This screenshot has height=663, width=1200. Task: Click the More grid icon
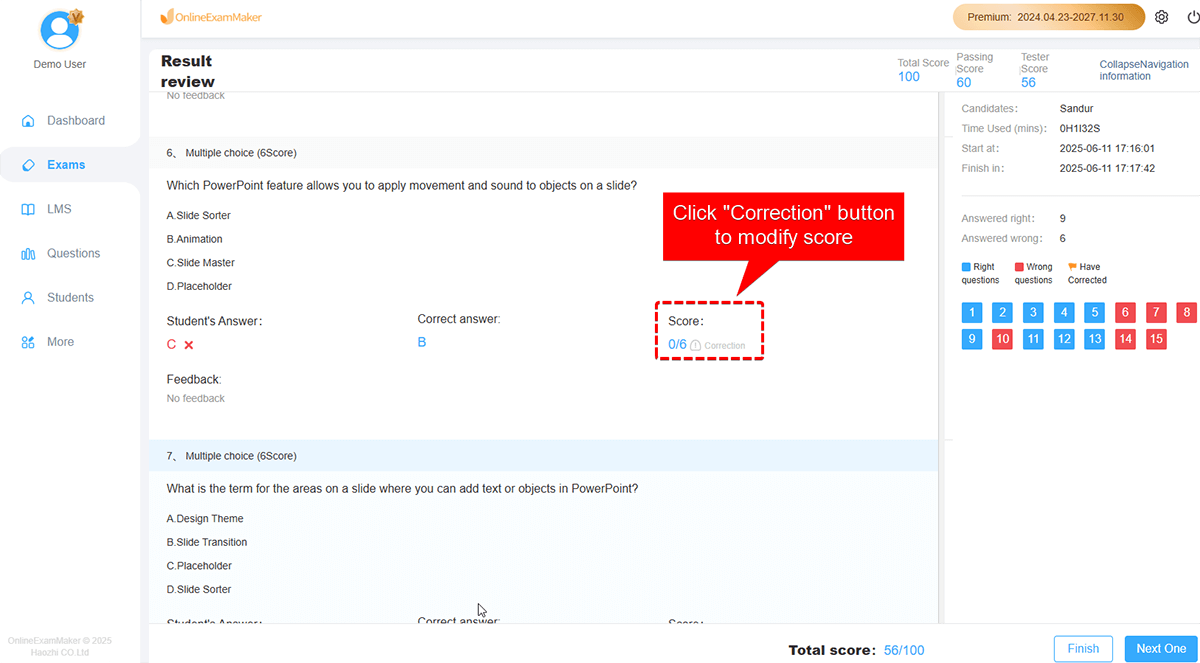pos(28,342)
